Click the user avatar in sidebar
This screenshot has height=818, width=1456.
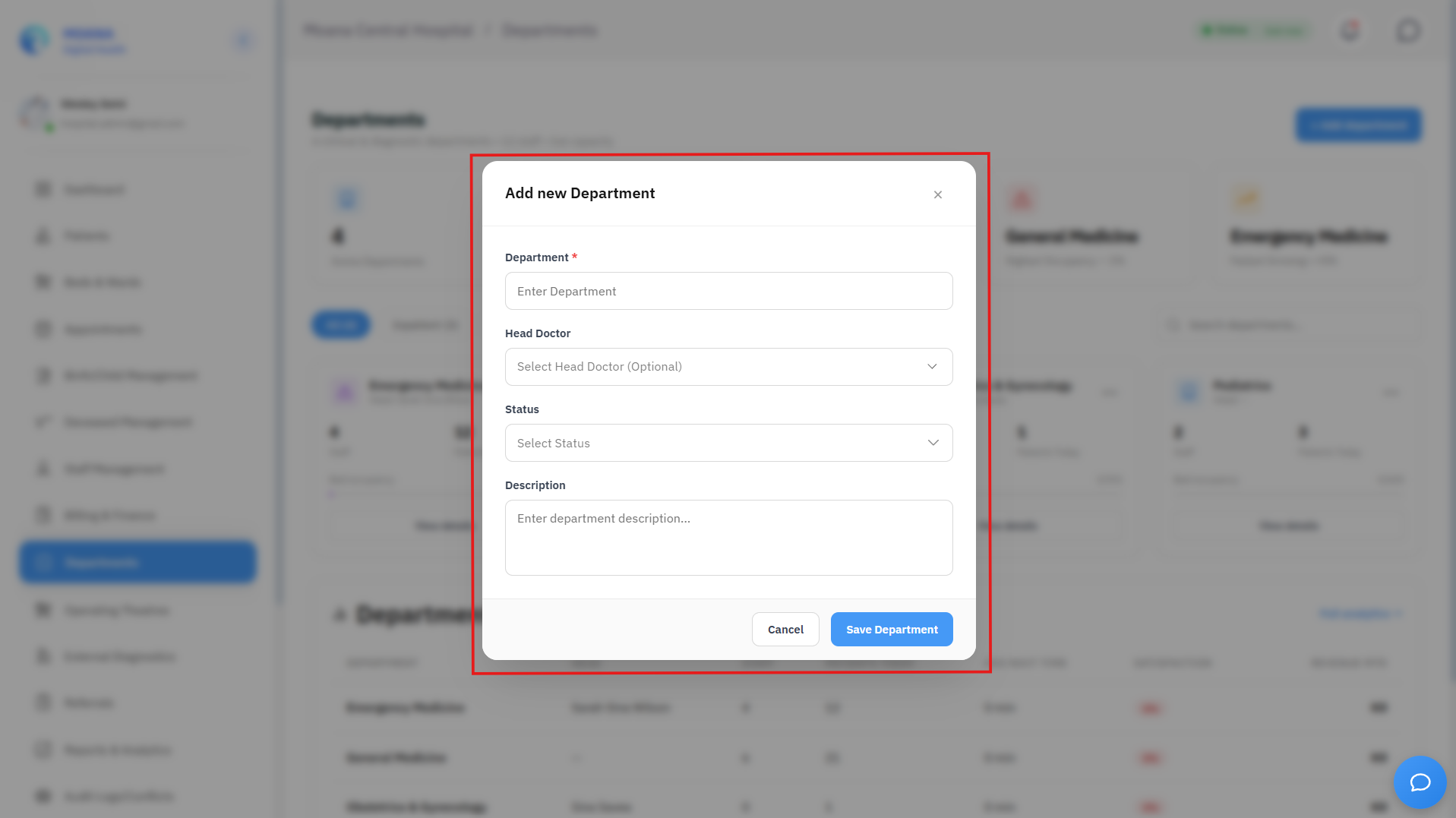click(x=36, y=113)
